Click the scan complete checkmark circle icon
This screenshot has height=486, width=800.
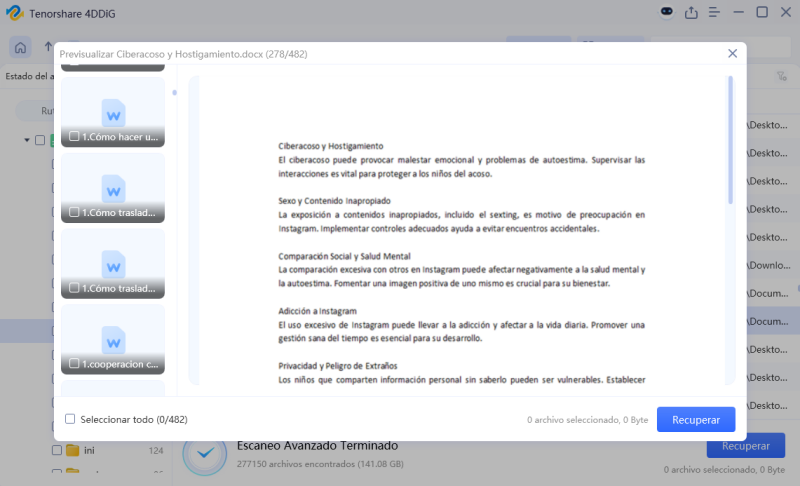coord(205,453)
